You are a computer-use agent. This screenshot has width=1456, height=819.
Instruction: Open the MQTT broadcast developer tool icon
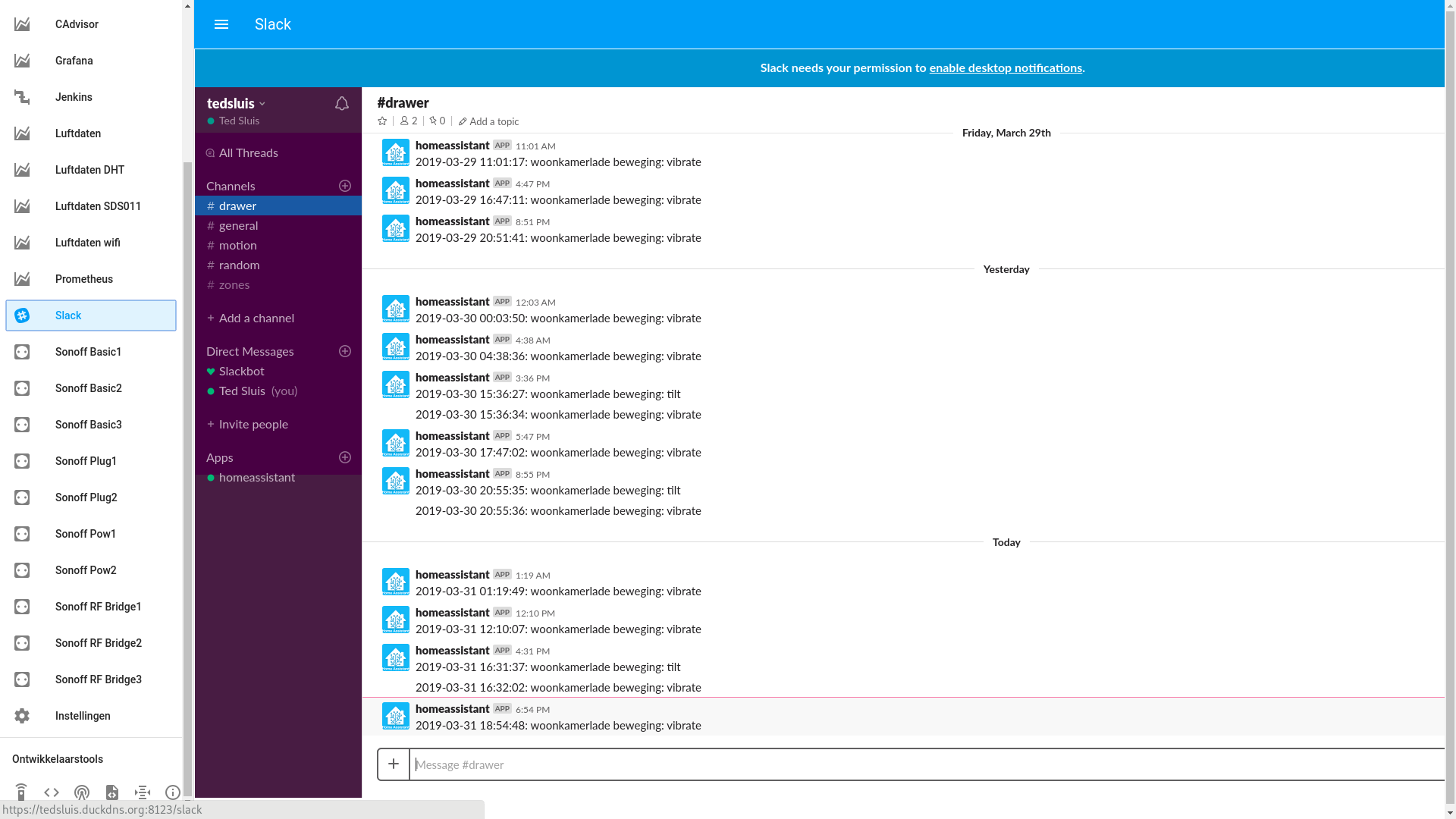82,792
